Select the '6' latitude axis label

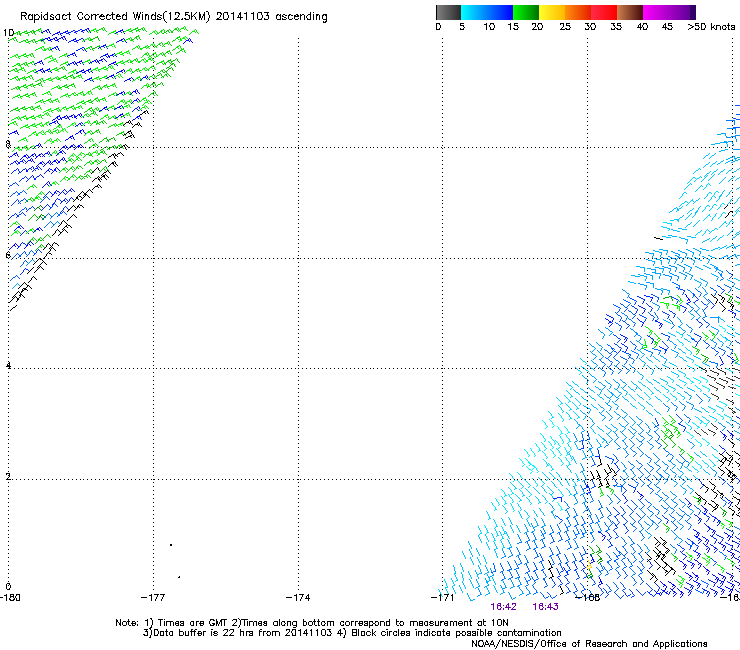coord(8,255)
